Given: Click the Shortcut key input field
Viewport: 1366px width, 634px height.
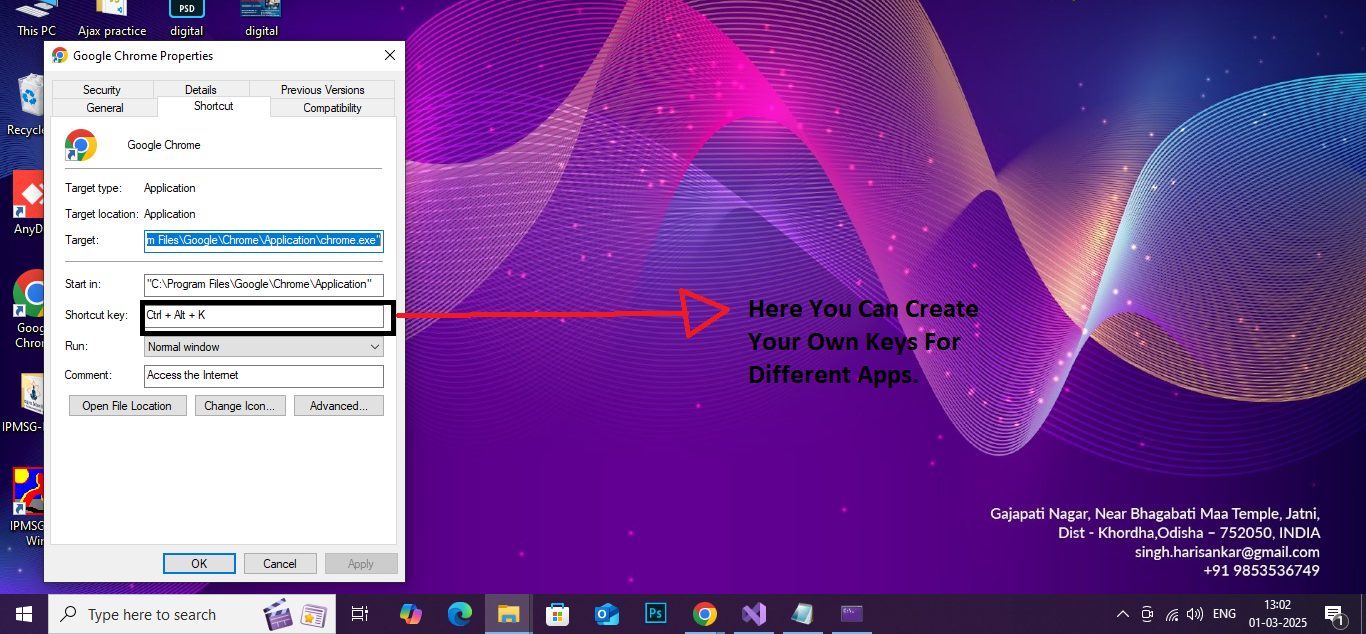Looking at the screenshot, I should (264, 316).
